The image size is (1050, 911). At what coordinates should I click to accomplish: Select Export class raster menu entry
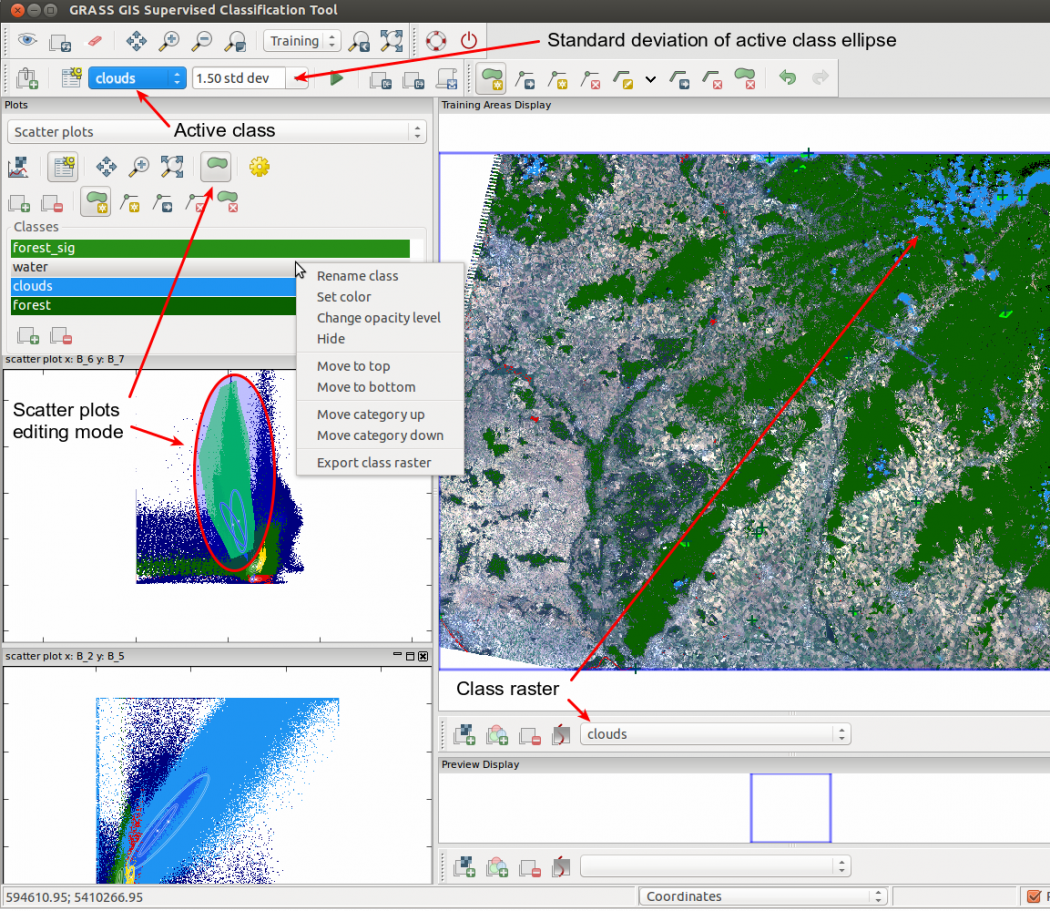point(374,463)
